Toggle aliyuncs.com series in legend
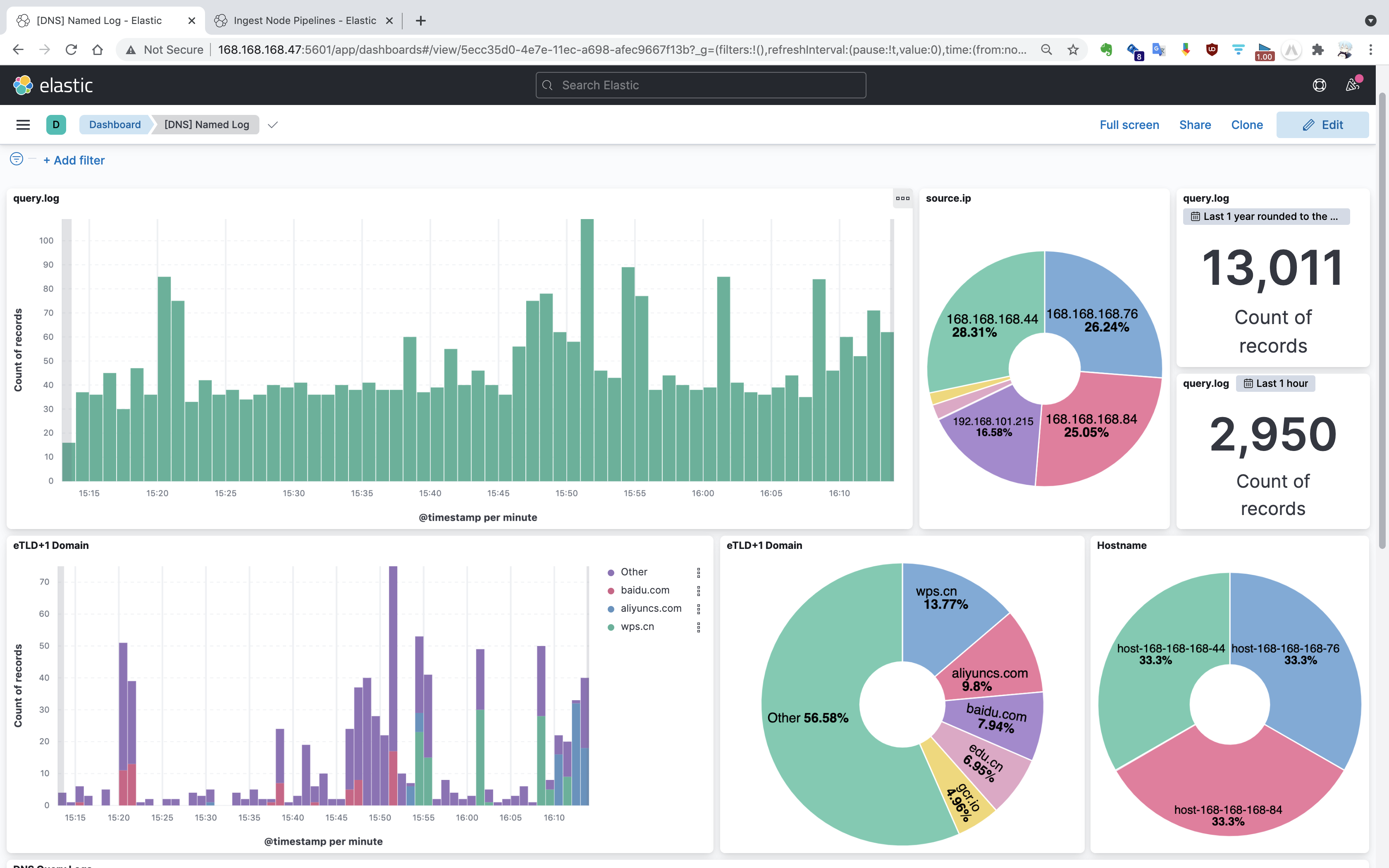Image resolution: width=1389 pixels, height=868 pixels. click(x=650, y=608)
